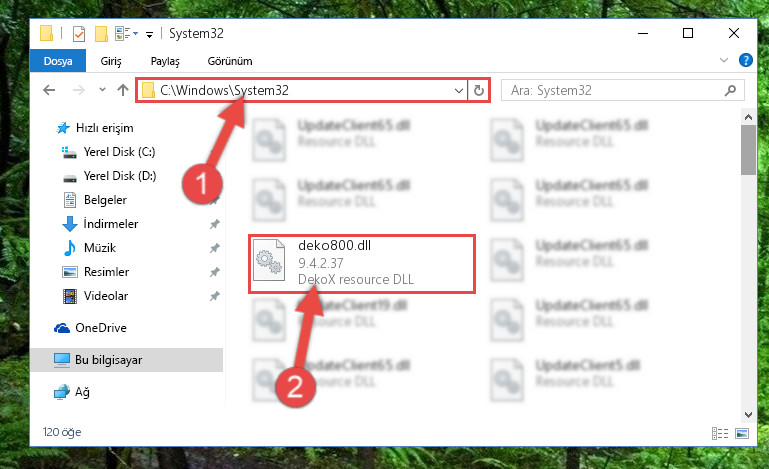Expand the ribbon with the chevron
Image resolution: width=769 pixels, height=469 pixels.
coord(724,60)
